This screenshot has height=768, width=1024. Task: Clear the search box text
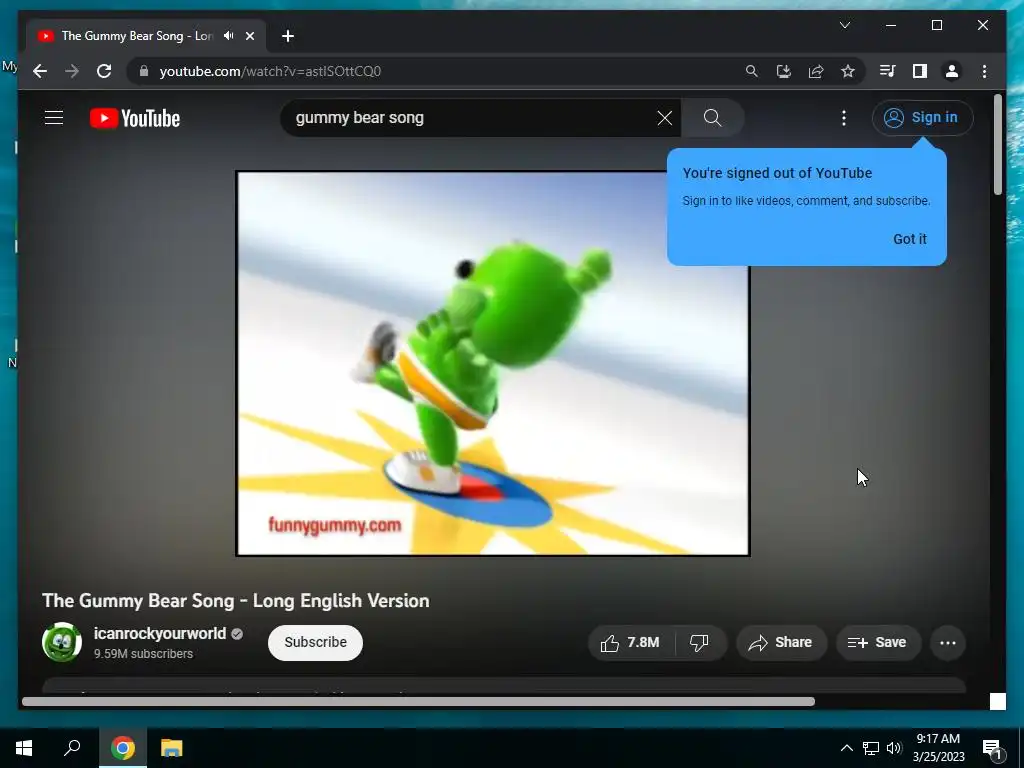[664, 118]
